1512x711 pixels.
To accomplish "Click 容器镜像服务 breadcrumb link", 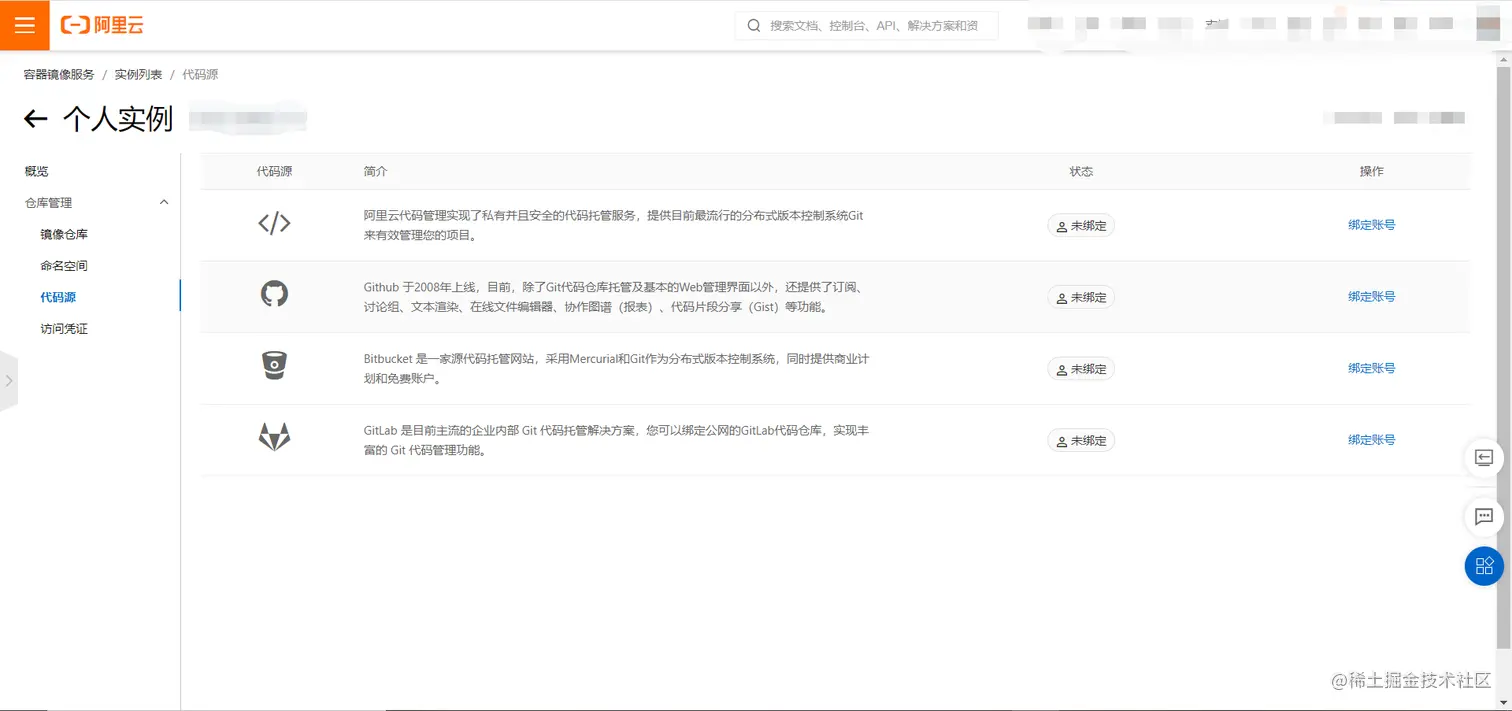I will (x=59, y=75).
